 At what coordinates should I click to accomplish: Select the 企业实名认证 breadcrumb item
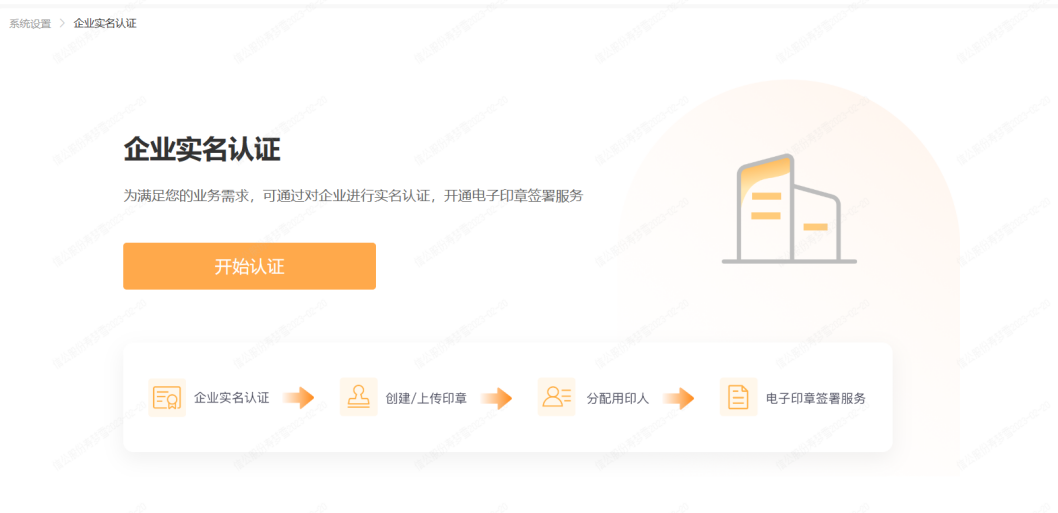coord(105,24)
